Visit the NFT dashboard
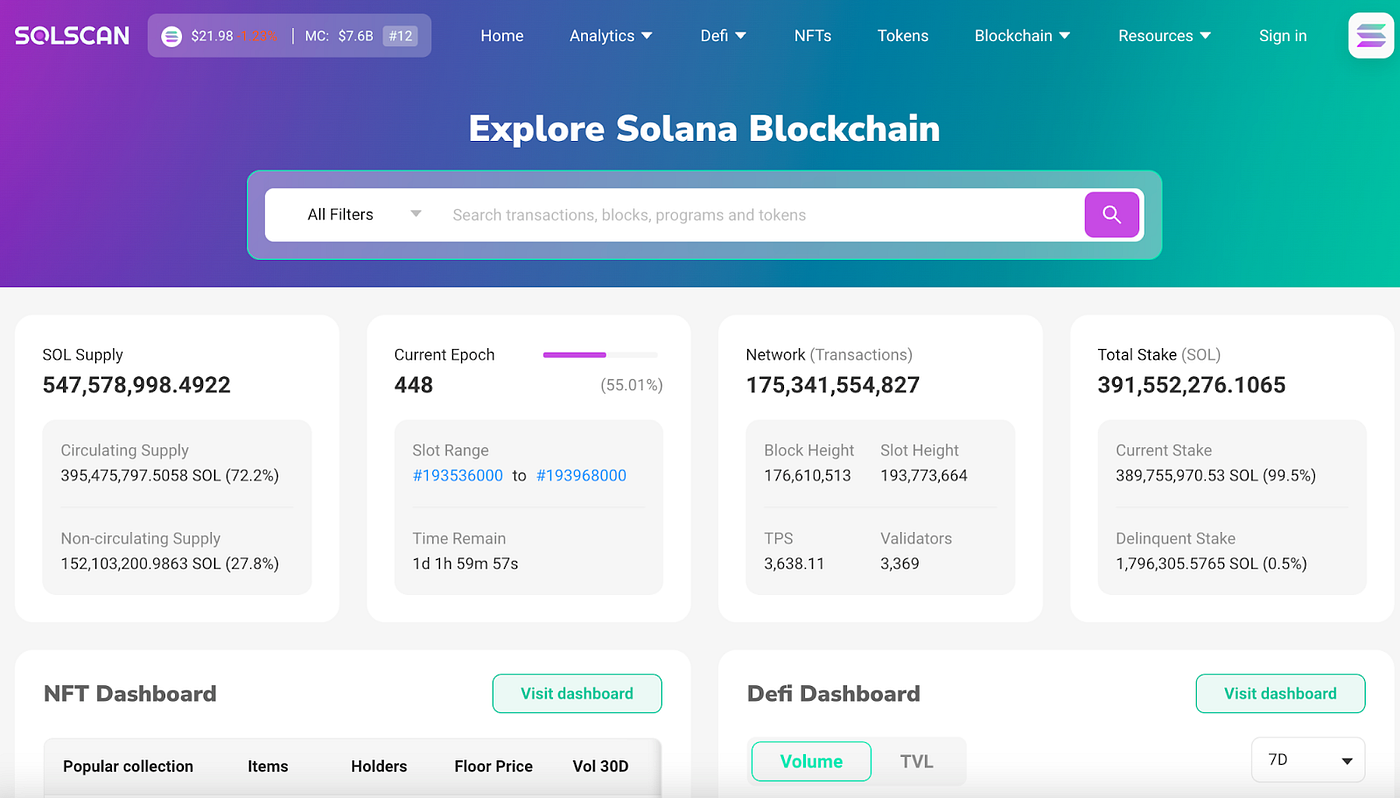Screen dimensions: 1400x798 pos(577,693)
